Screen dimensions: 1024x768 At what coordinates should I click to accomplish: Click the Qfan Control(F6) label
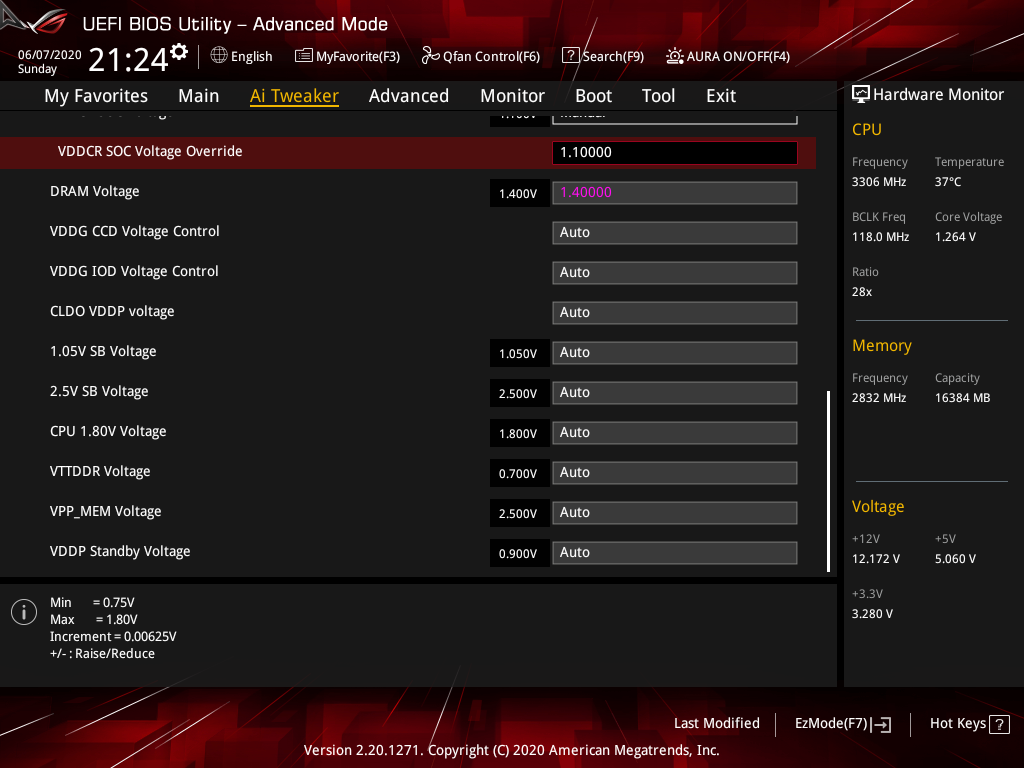pos(491,57)
